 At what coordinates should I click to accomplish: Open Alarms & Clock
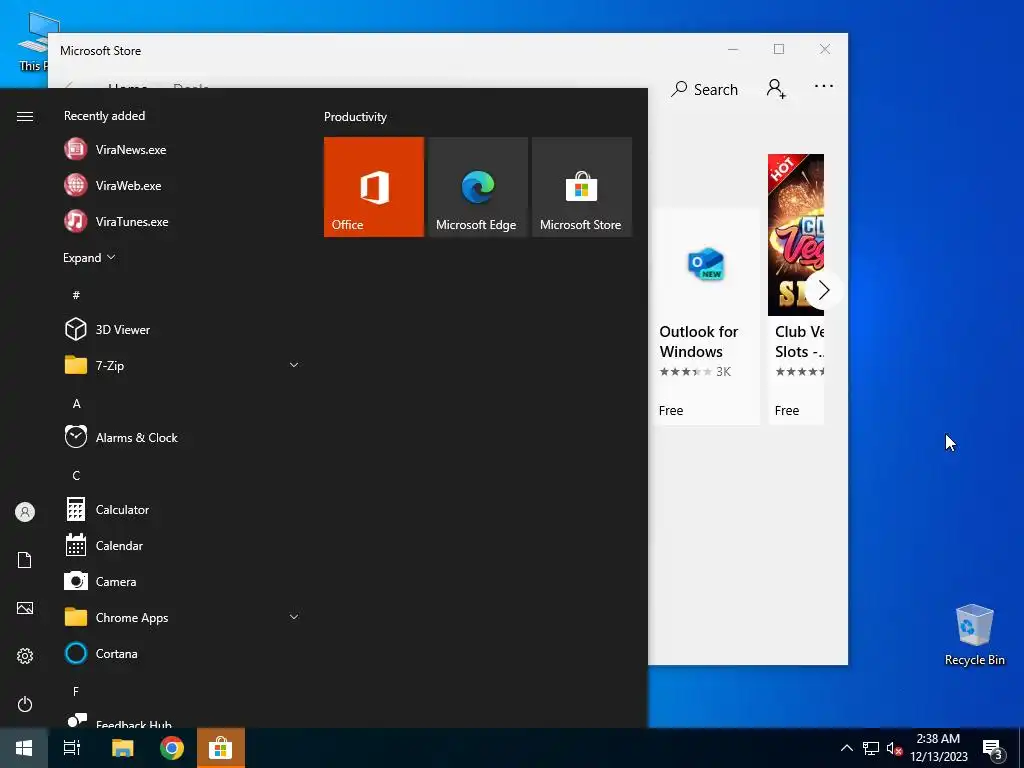click(x=180, y=437)
